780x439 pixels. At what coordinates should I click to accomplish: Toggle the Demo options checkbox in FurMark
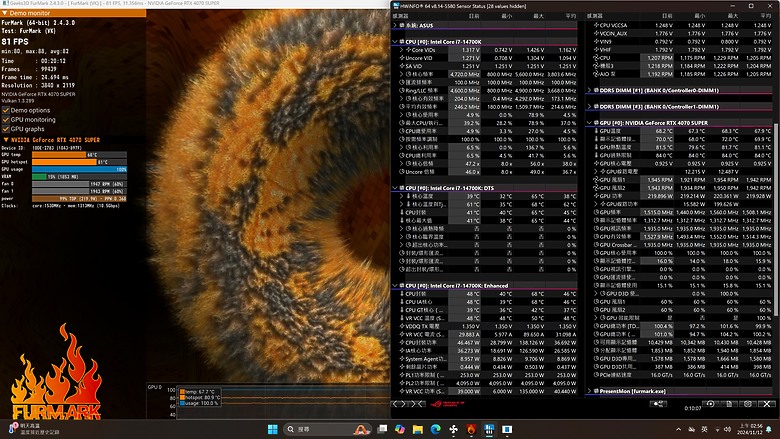[x=6, y=110]
